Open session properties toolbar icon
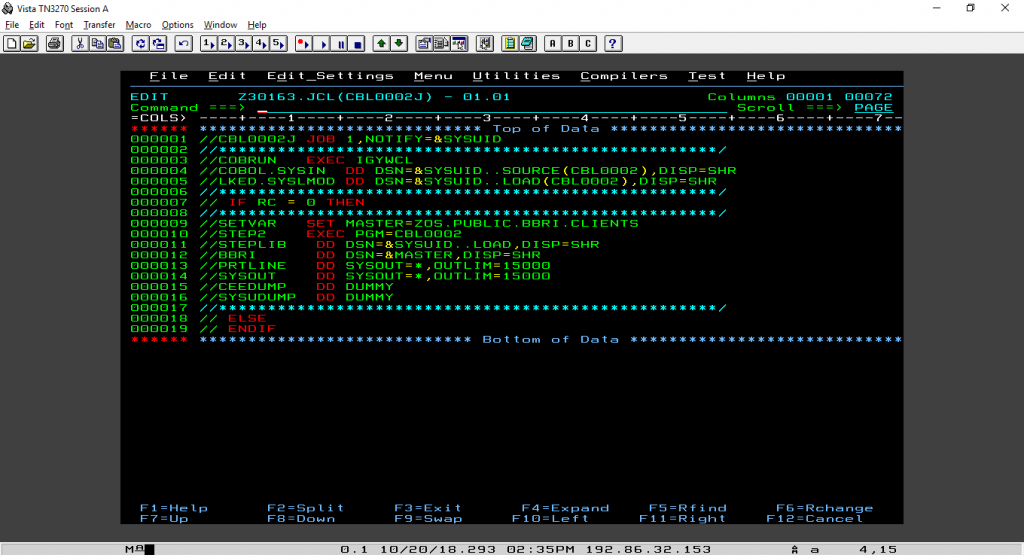 click(x=424, y=44)
